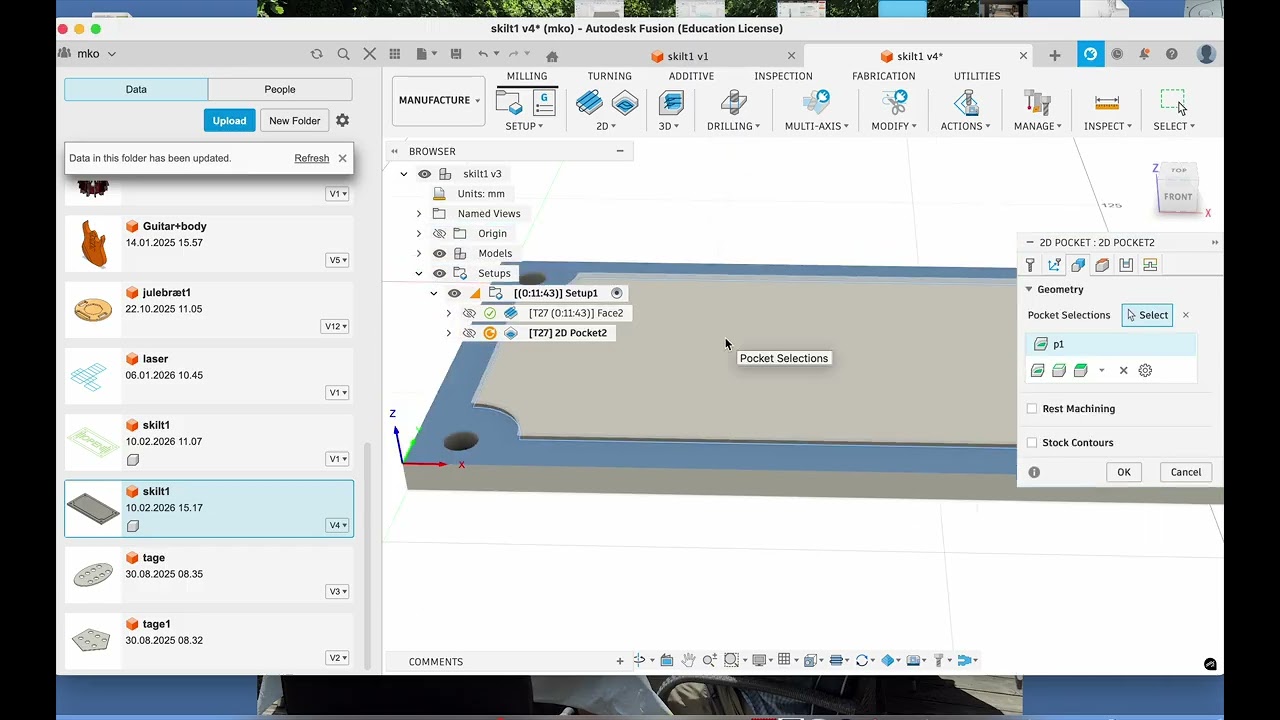This screenshot has width=1280, height=720.
Task: Open the Manage tool library icon
Action: (x=1037, y=102)
